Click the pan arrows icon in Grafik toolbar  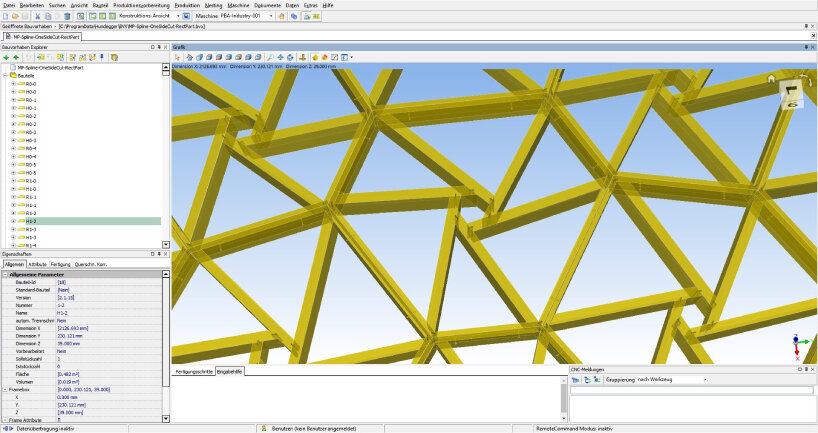(280, 57)
